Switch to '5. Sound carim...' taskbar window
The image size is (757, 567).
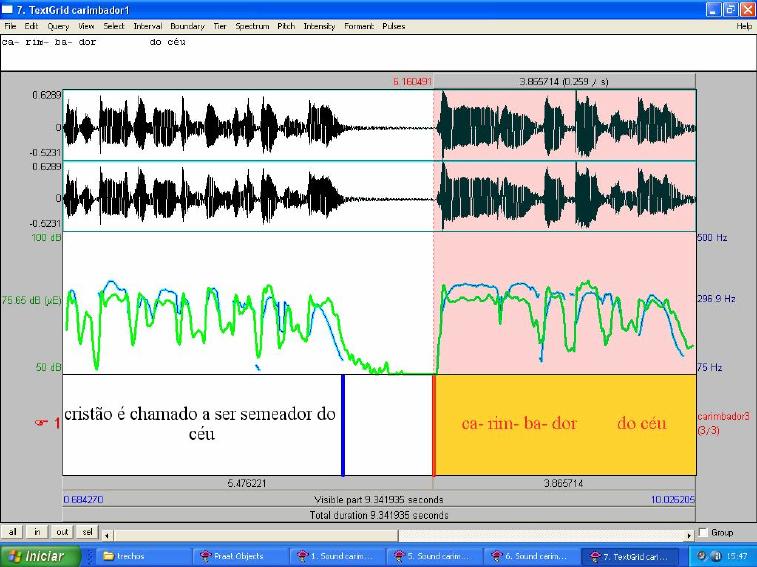[434, 556]
